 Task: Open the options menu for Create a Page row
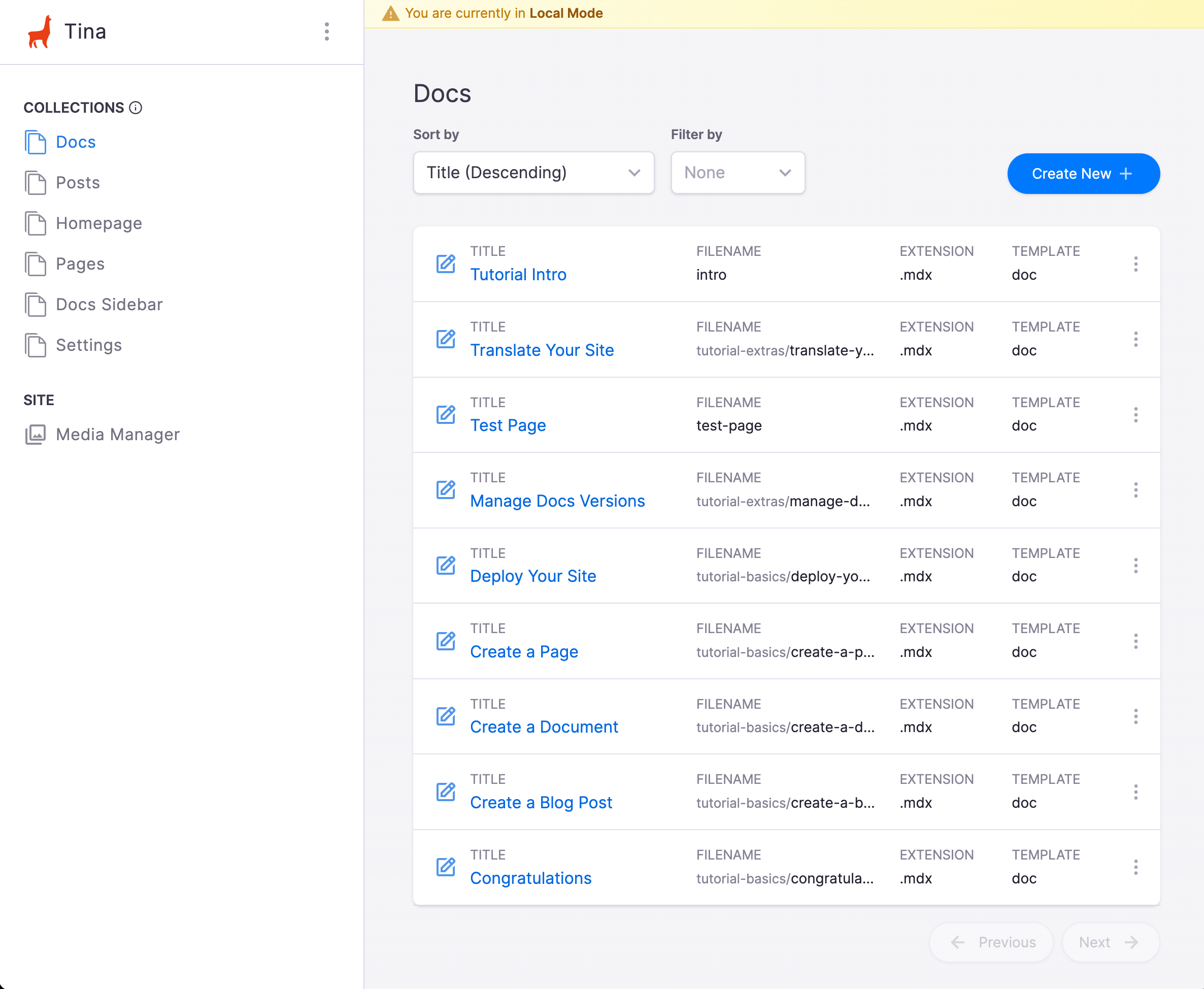[x=1135, y=641]
